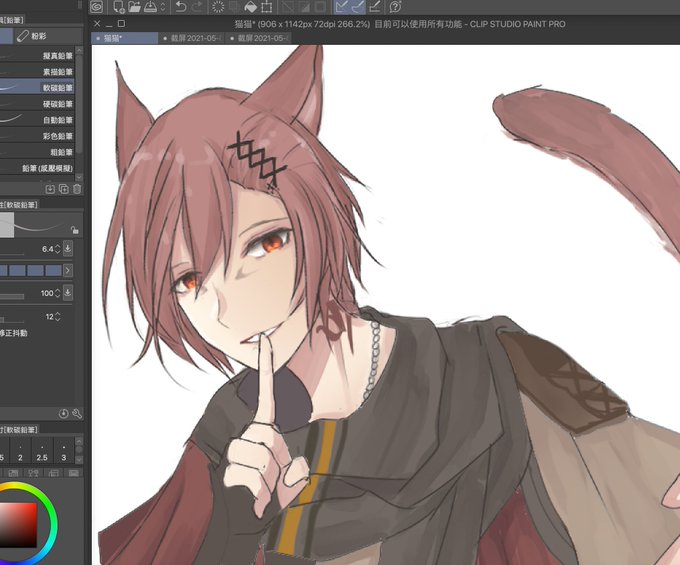Select the 彩色鉛筆 brush
The image size is (680, 565).
(37, 136)
